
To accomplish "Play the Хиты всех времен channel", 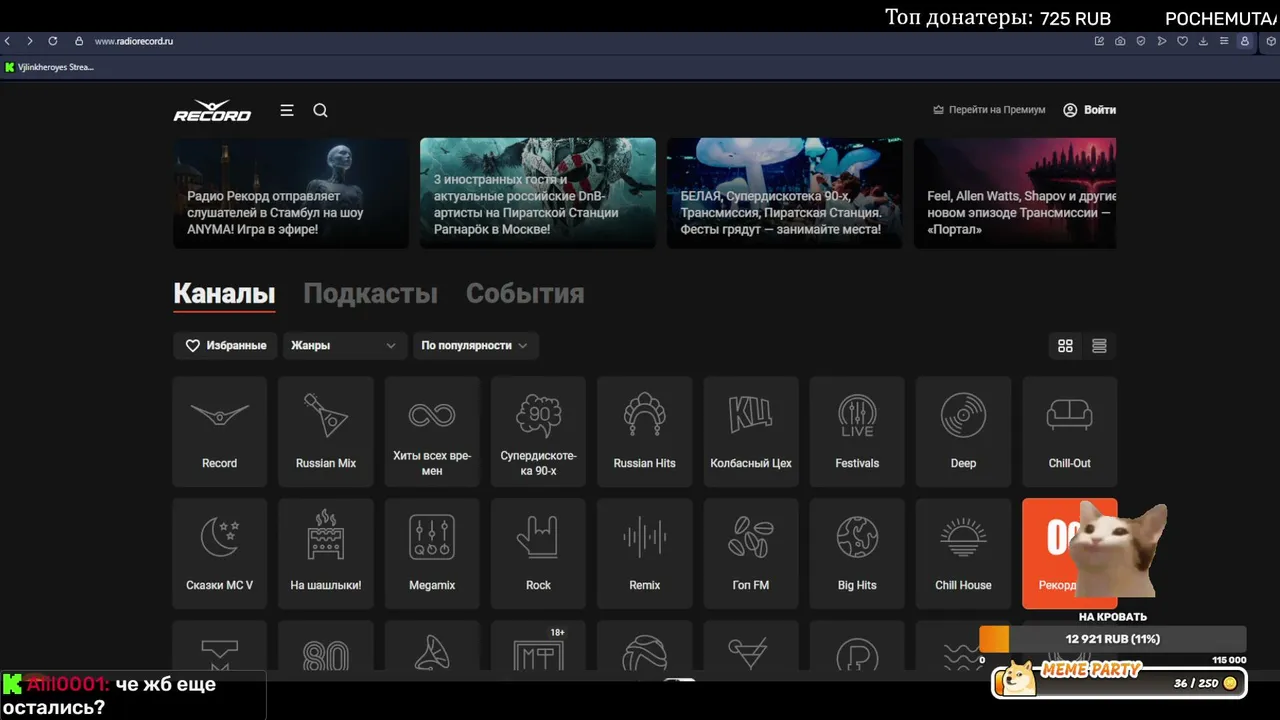I will 432,431.
